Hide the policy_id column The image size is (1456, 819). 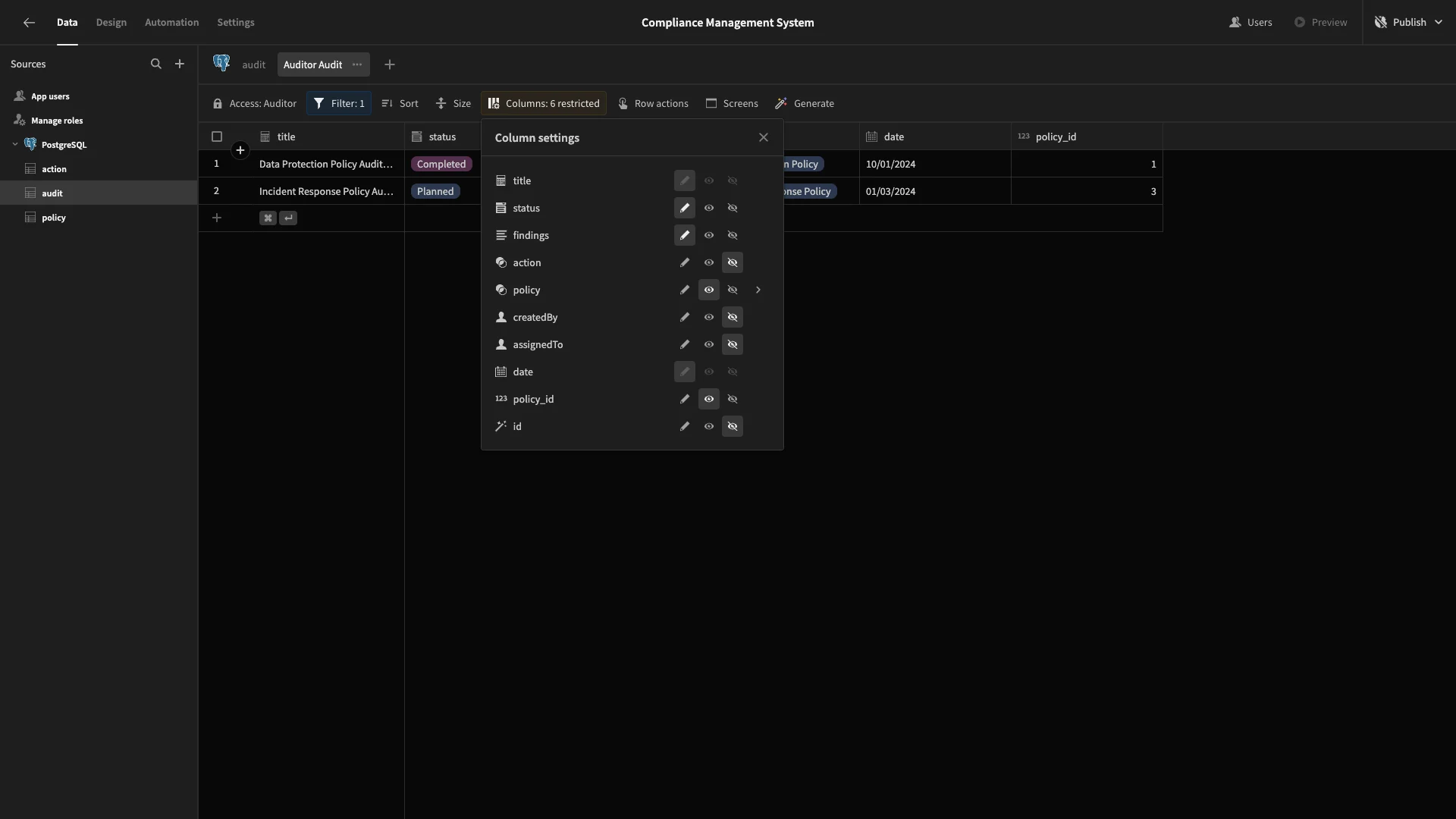pos(733,399)
